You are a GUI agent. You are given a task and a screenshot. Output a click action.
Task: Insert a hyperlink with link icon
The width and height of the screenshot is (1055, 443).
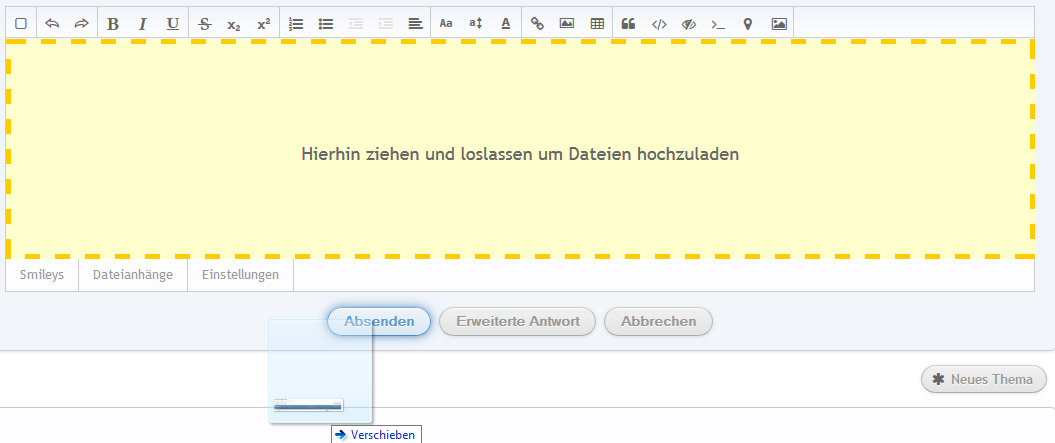537,23
